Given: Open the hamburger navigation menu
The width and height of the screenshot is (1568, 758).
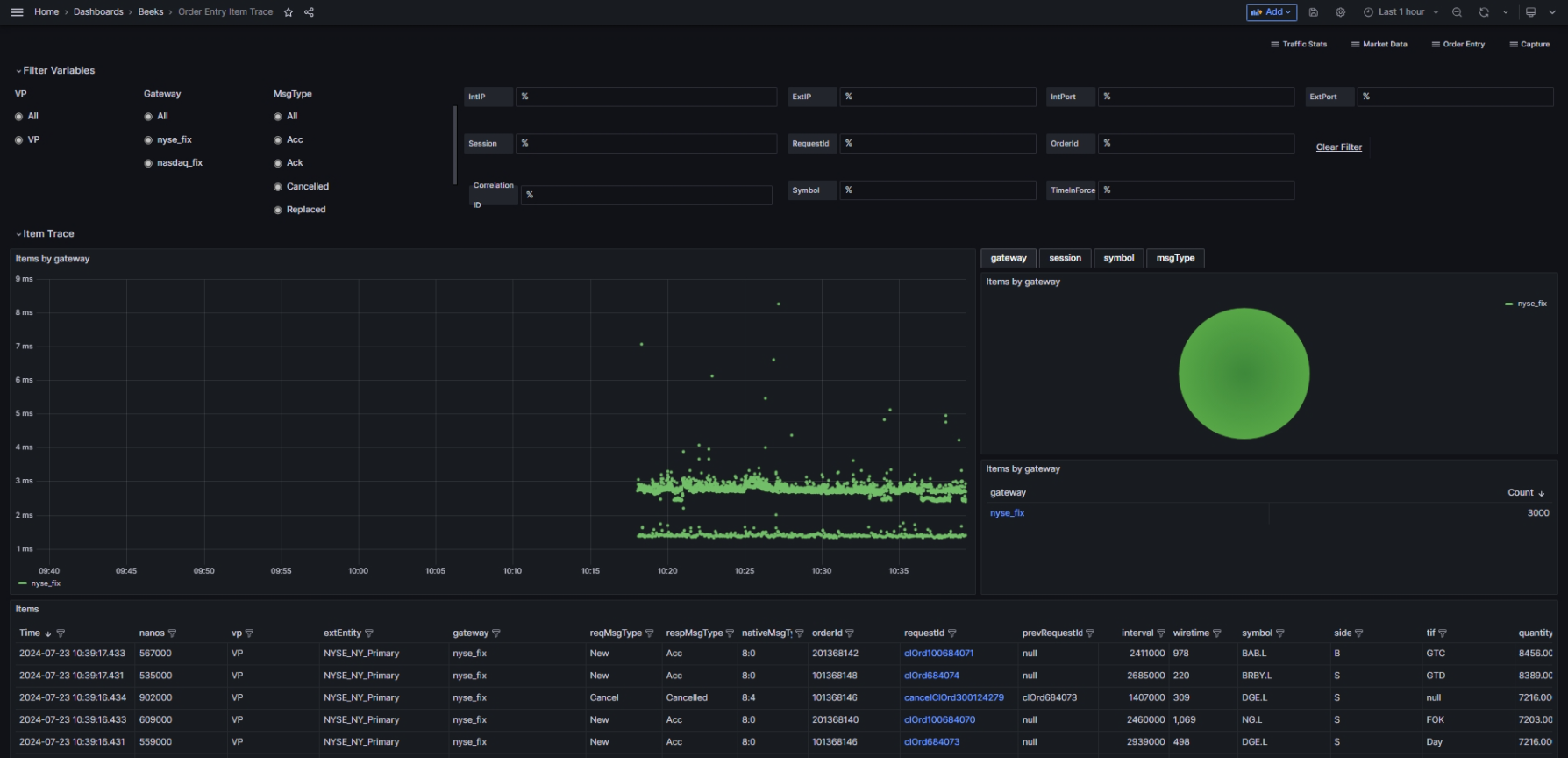Looking at the screenshot, I should click(17, 12).
